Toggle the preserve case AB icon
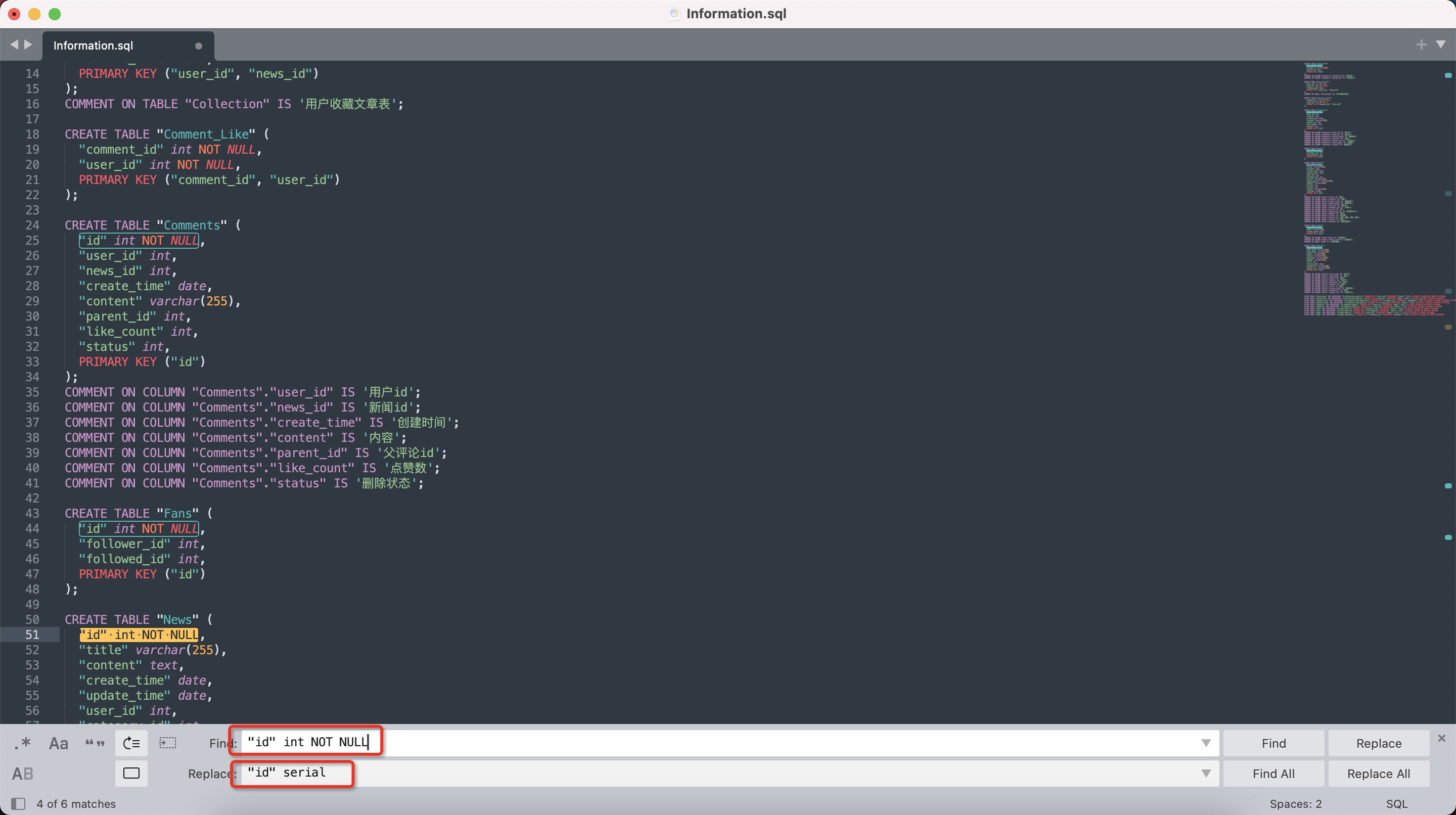Screen dimensions: 1456x815 [23, 774]
